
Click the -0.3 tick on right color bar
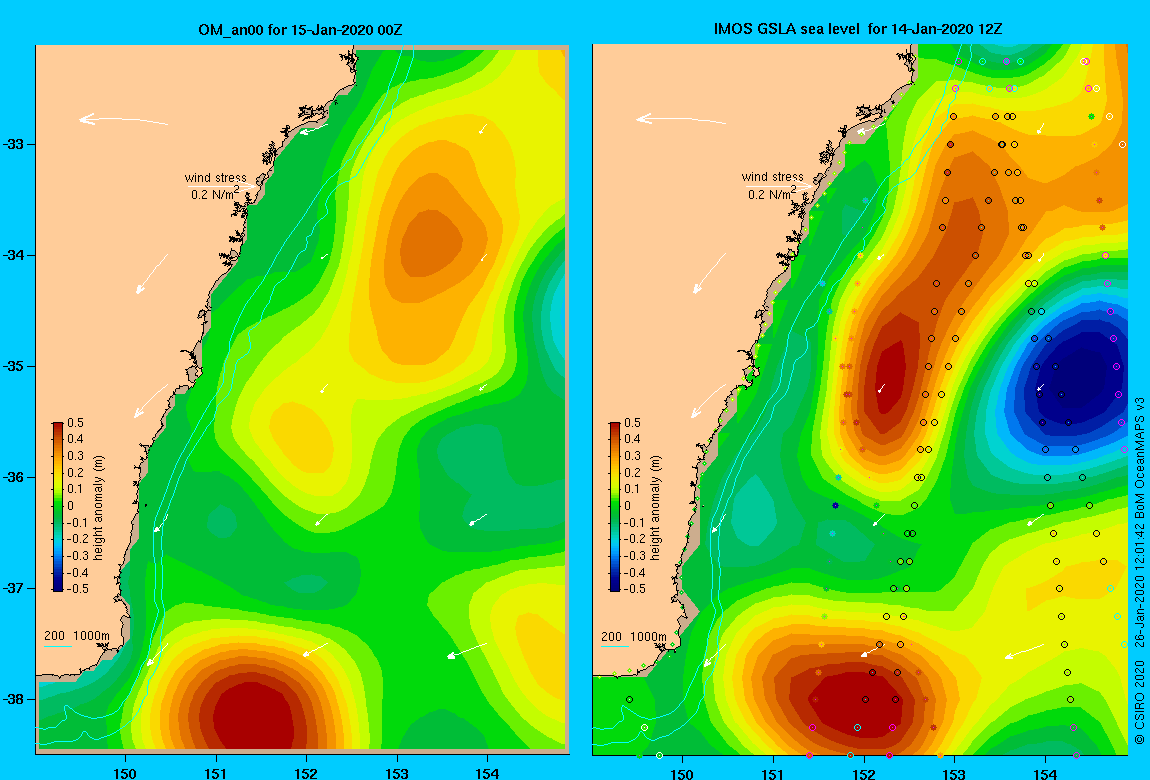[635, 556]
